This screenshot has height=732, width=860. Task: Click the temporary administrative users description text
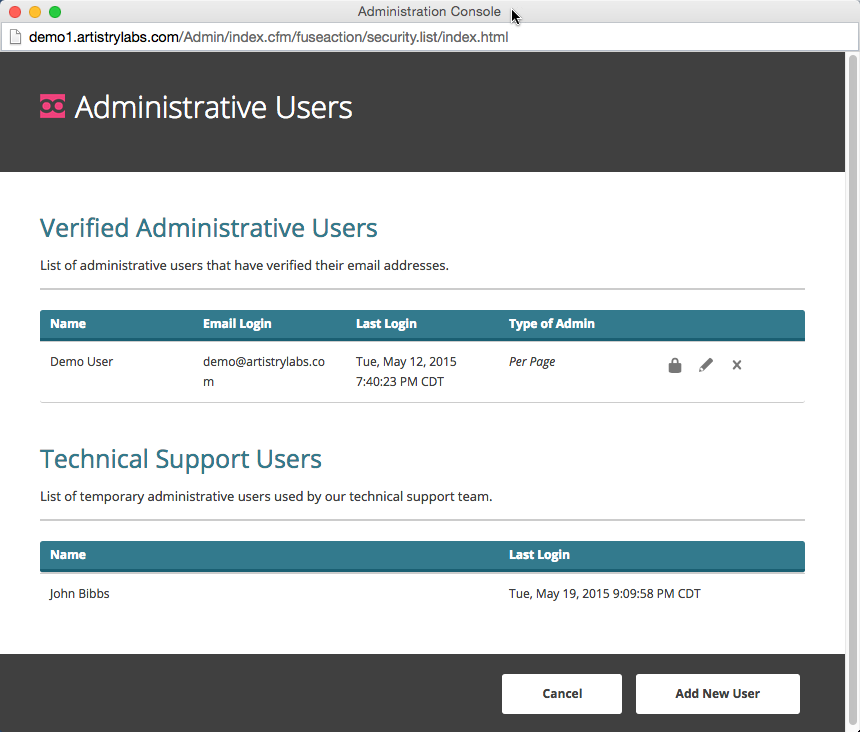(x=266, y=496)
